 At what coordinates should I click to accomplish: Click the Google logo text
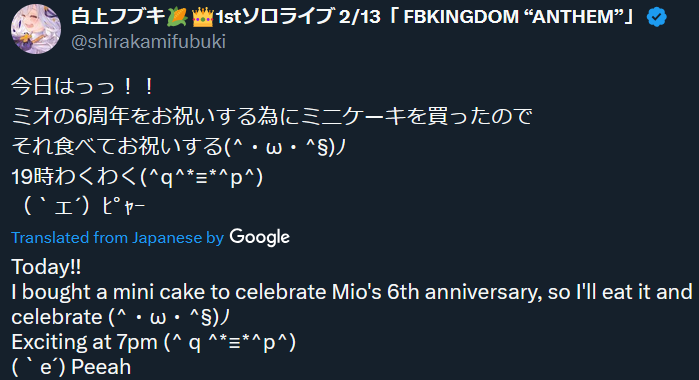click(x=259, y=237)
